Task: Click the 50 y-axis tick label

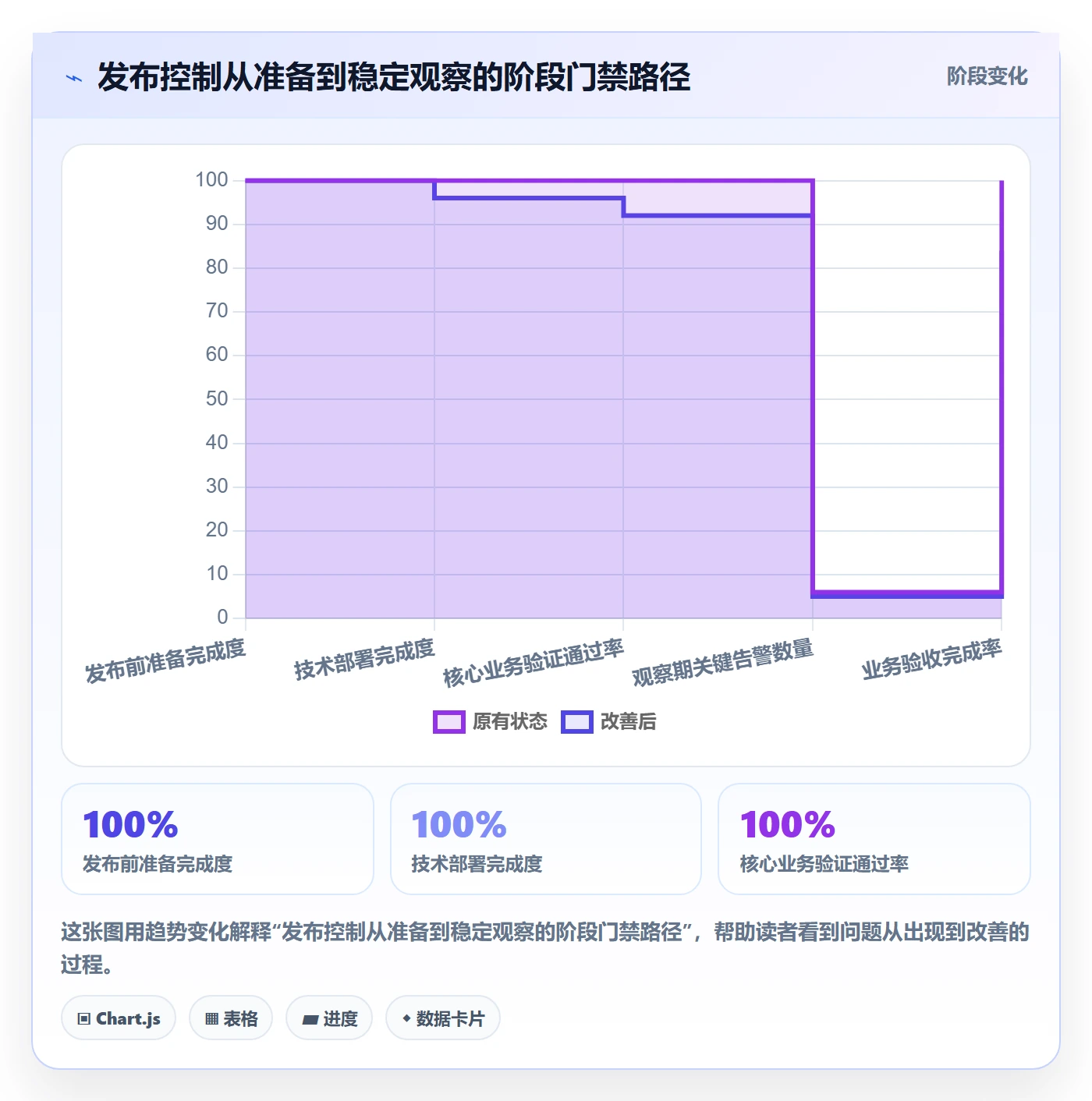Action: [217, 399]
